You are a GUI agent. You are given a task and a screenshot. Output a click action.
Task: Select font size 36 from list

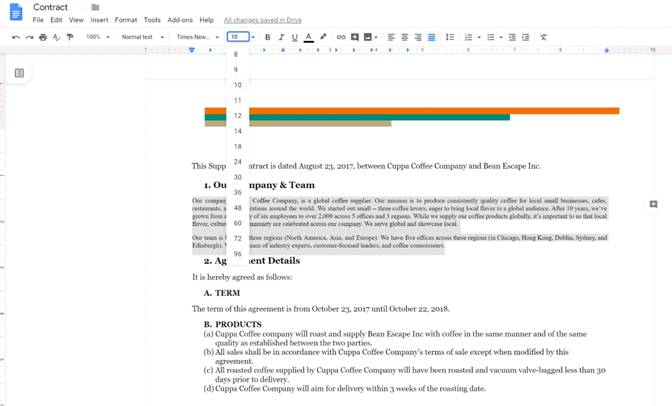(238, 192)
